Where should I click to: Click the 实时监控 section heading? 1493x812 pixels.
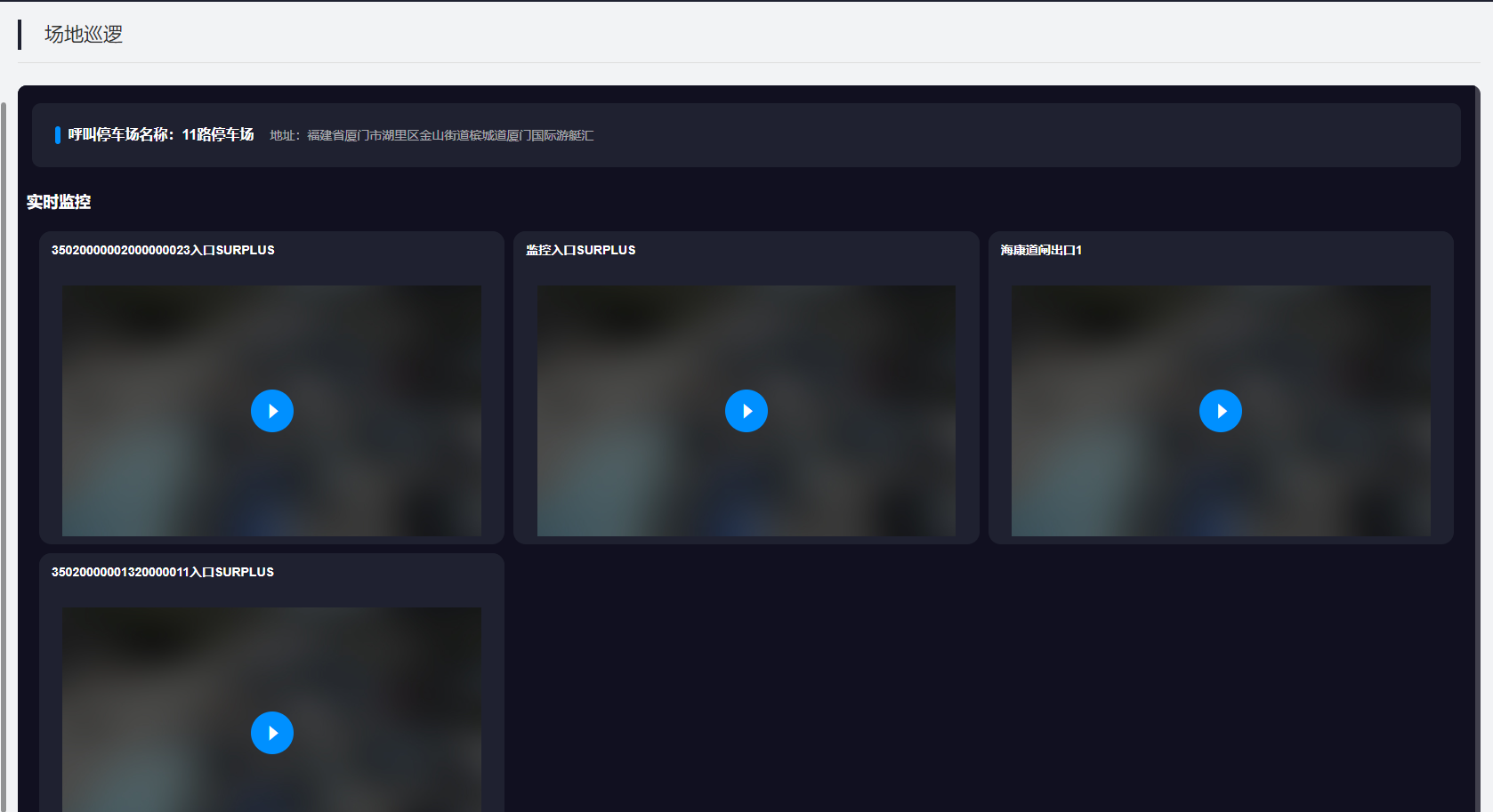point(59,202)
